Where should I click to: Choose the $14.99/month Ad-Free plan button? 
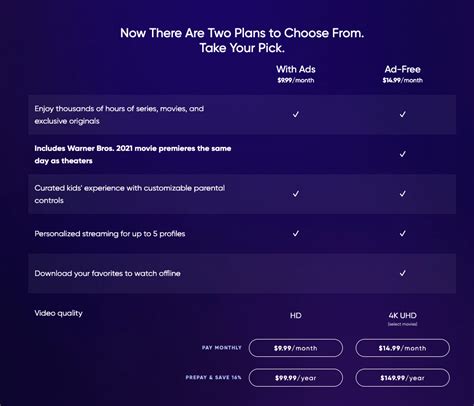tap(403, 348)
